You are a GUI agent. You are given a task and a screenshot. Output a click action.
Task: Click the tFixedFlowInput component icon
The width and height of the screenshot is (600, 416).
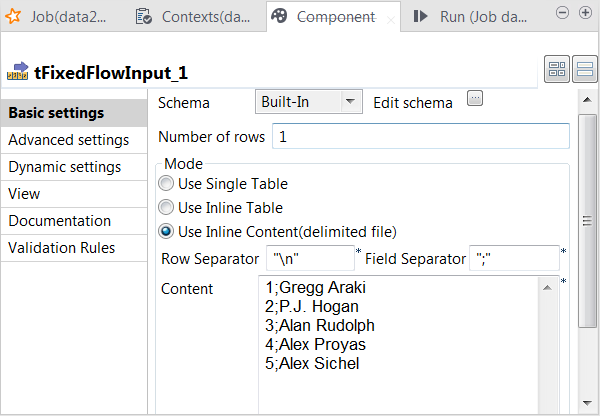[17, 71]
